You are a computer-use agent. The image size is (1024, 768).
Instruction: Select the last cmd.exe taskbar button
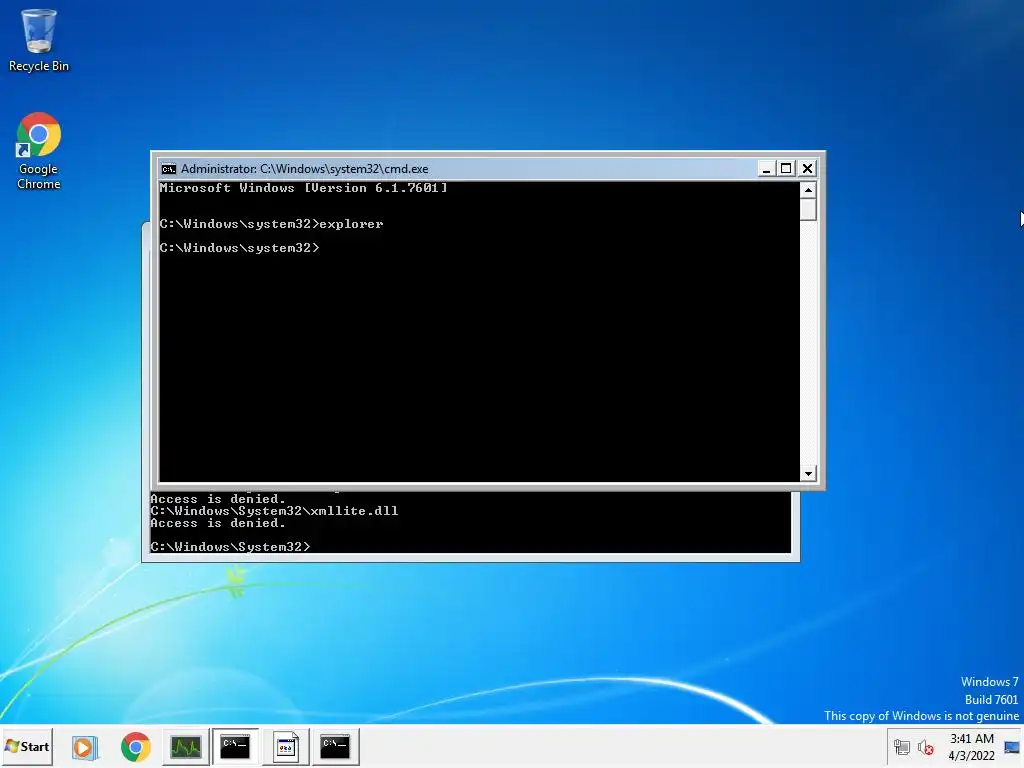coord(335,746)
